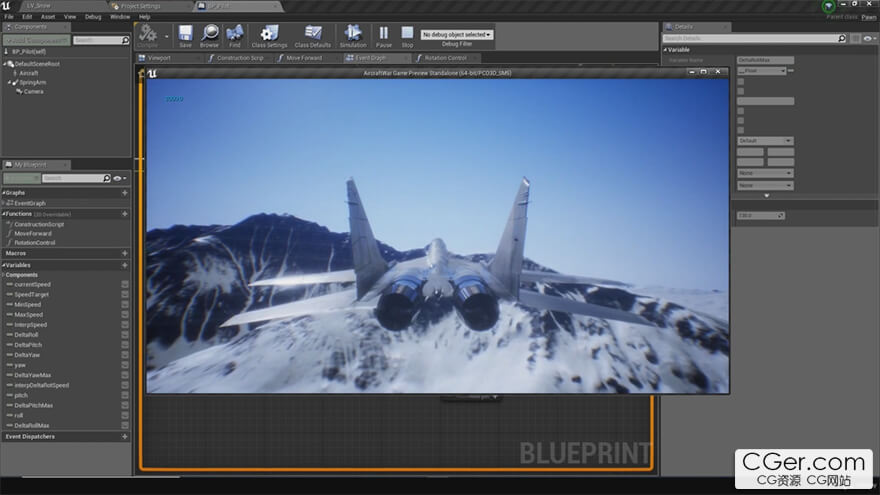This screenshot has width=880, height=495.
Task: Toggle the DeltaRoll variable's visibility
Action: point(125,335)
